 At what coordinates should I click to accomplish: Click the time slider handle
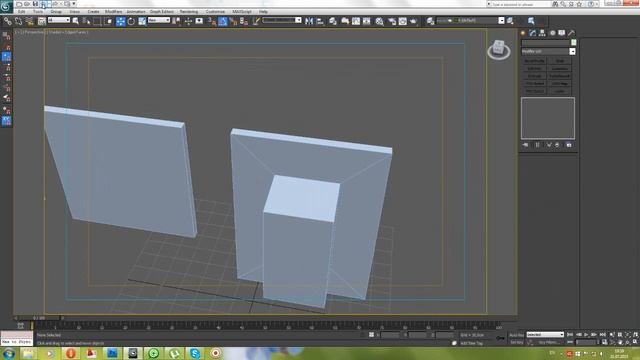pyautogui.click(x=39, y=318)
